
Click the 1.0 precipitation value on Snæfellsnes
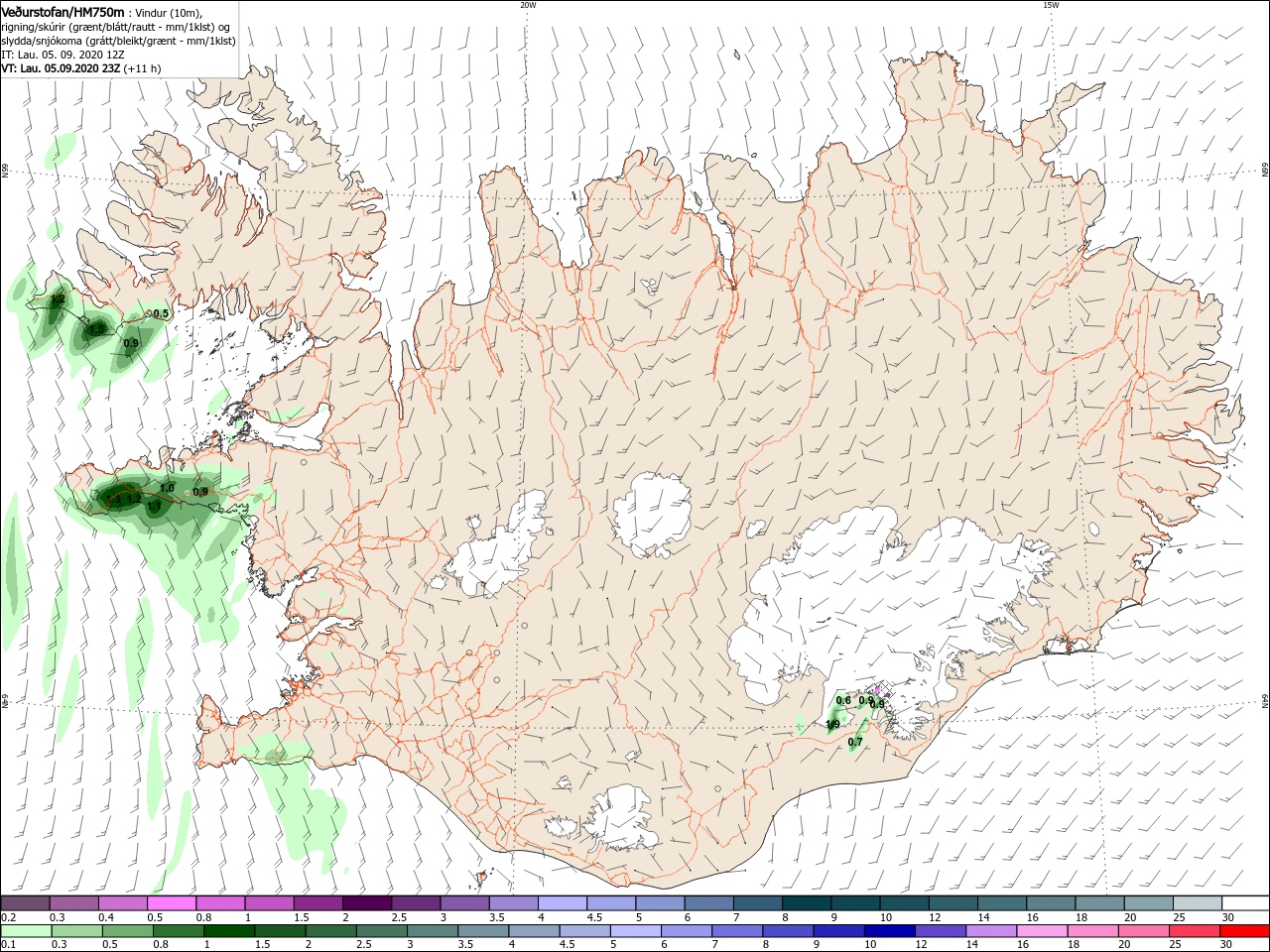(x=167, y=488)
